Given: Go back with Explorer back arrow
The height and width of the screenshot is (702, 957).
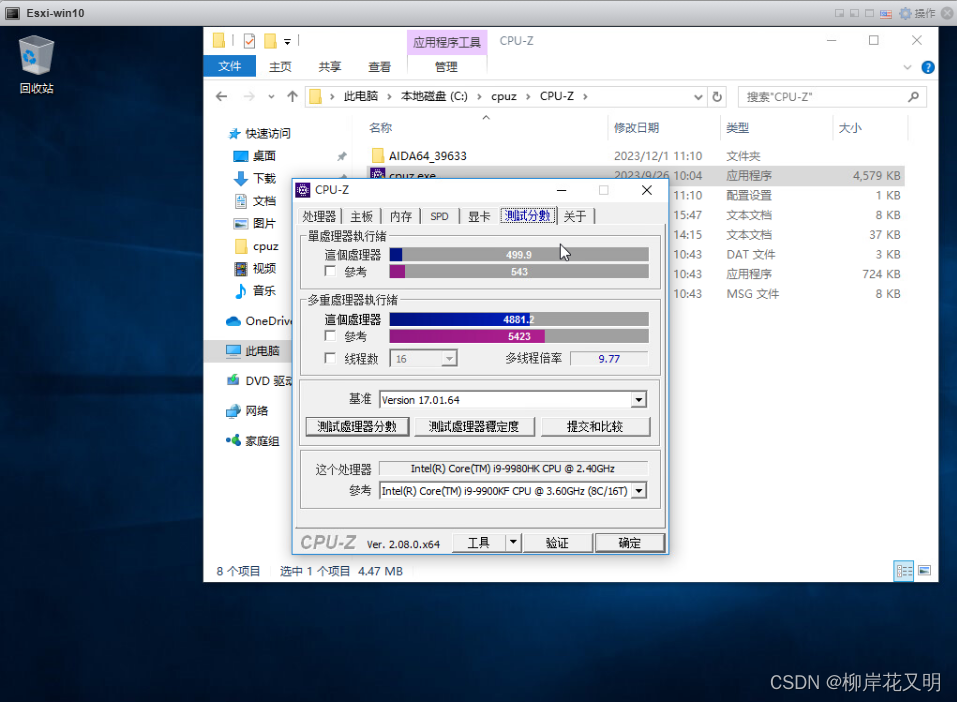Looking at the screenshot, I should 222,96.
